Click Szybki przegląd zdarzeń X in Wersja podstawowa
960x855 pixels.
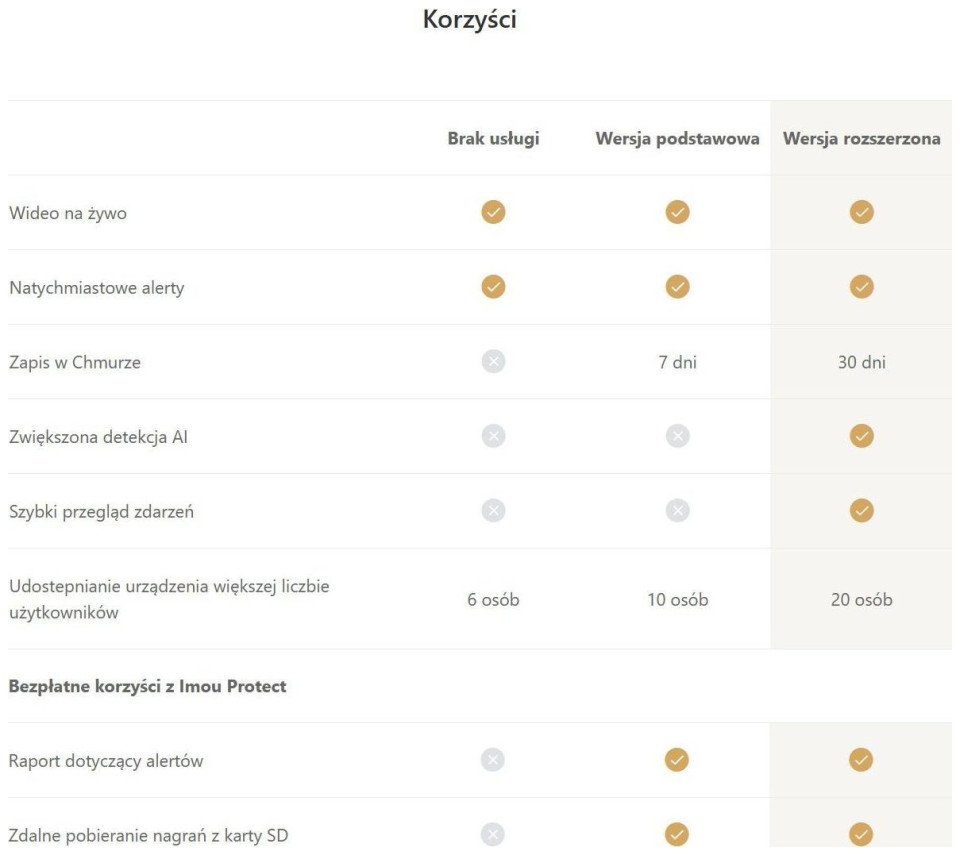tap(678, 510)
